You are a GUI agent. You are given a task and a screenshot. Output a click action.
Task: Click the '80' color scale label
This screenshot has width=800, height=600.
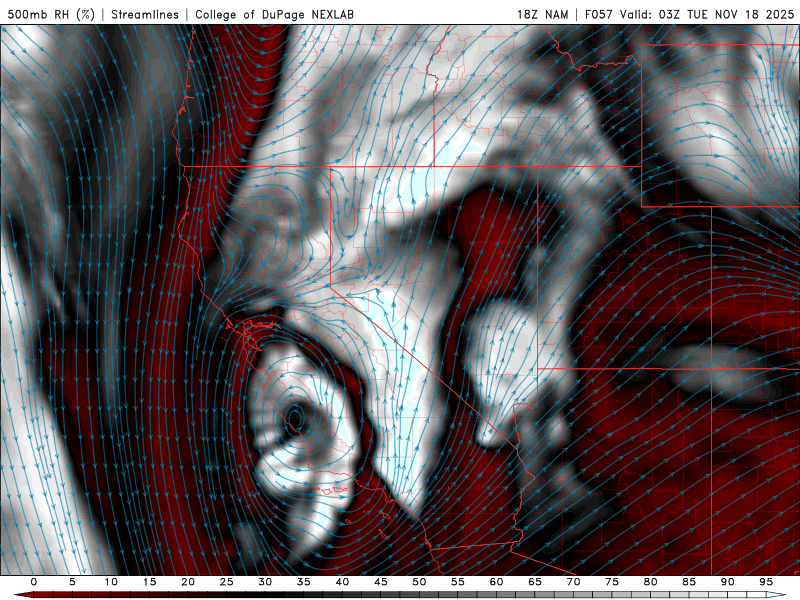(x=650, y=582)
